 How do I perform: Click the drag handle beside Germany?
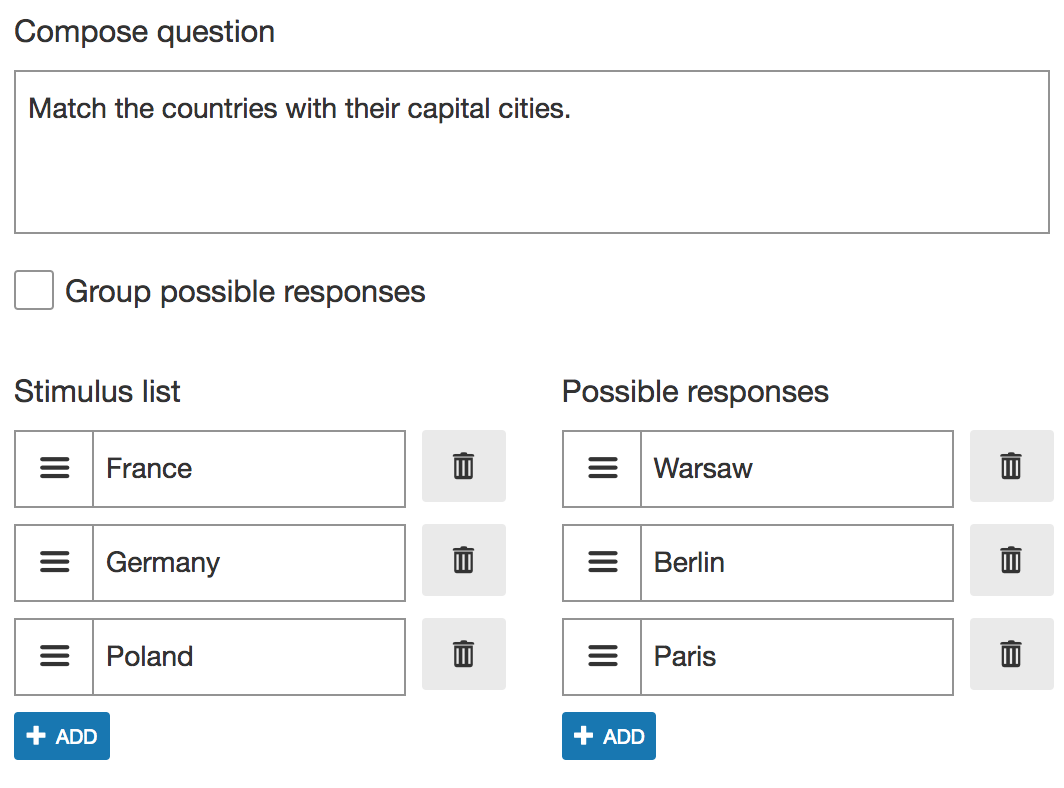54,562
